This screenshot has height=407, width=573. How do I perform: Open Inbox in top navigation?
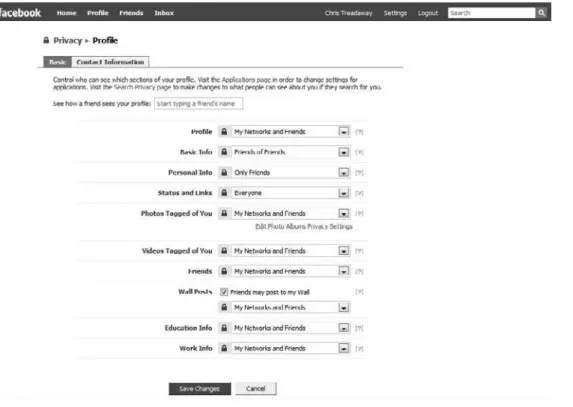click(x=164, y=13)
